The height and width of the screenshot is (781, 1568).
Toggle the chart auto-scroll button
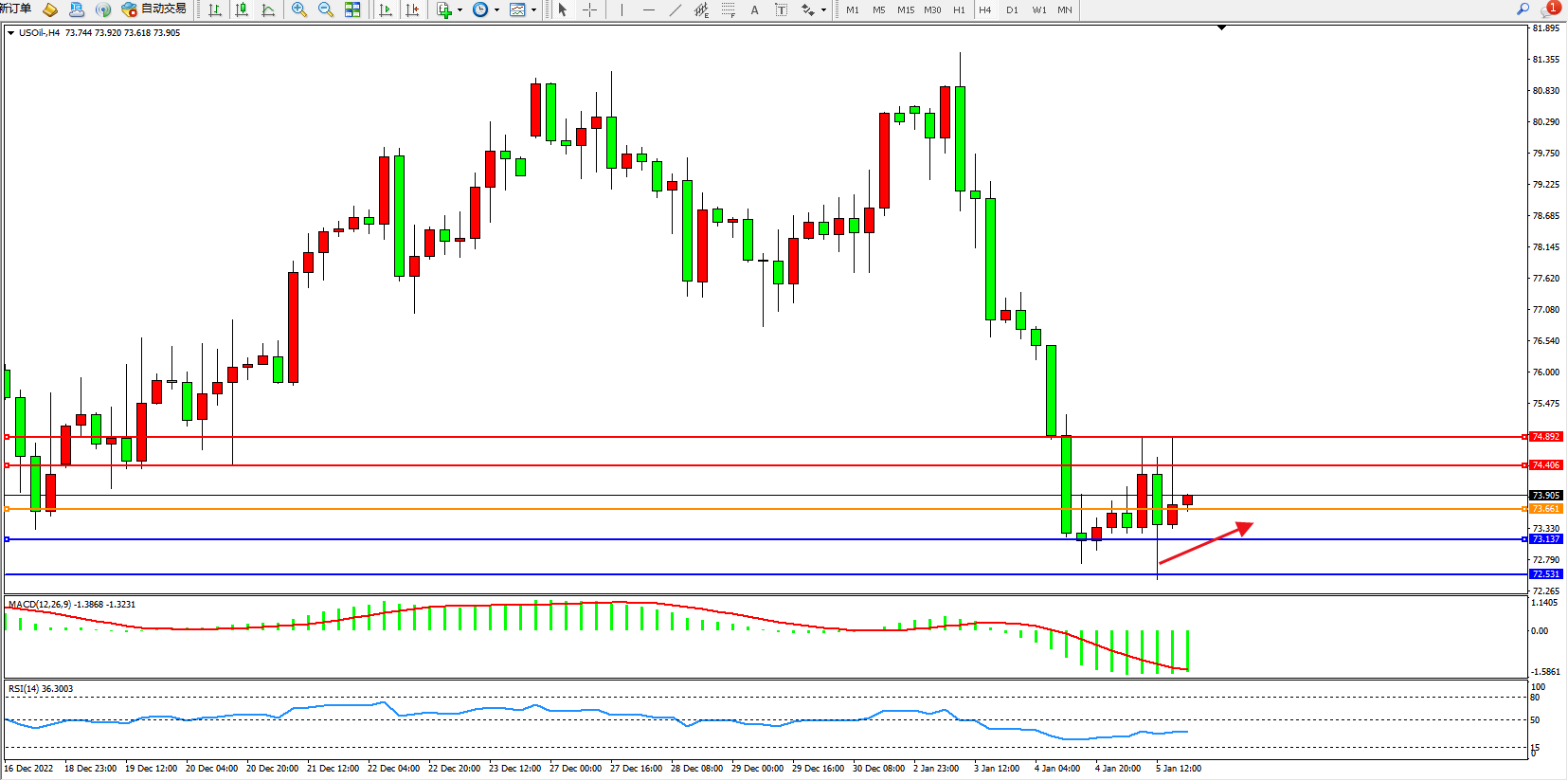tap(386, 9)
